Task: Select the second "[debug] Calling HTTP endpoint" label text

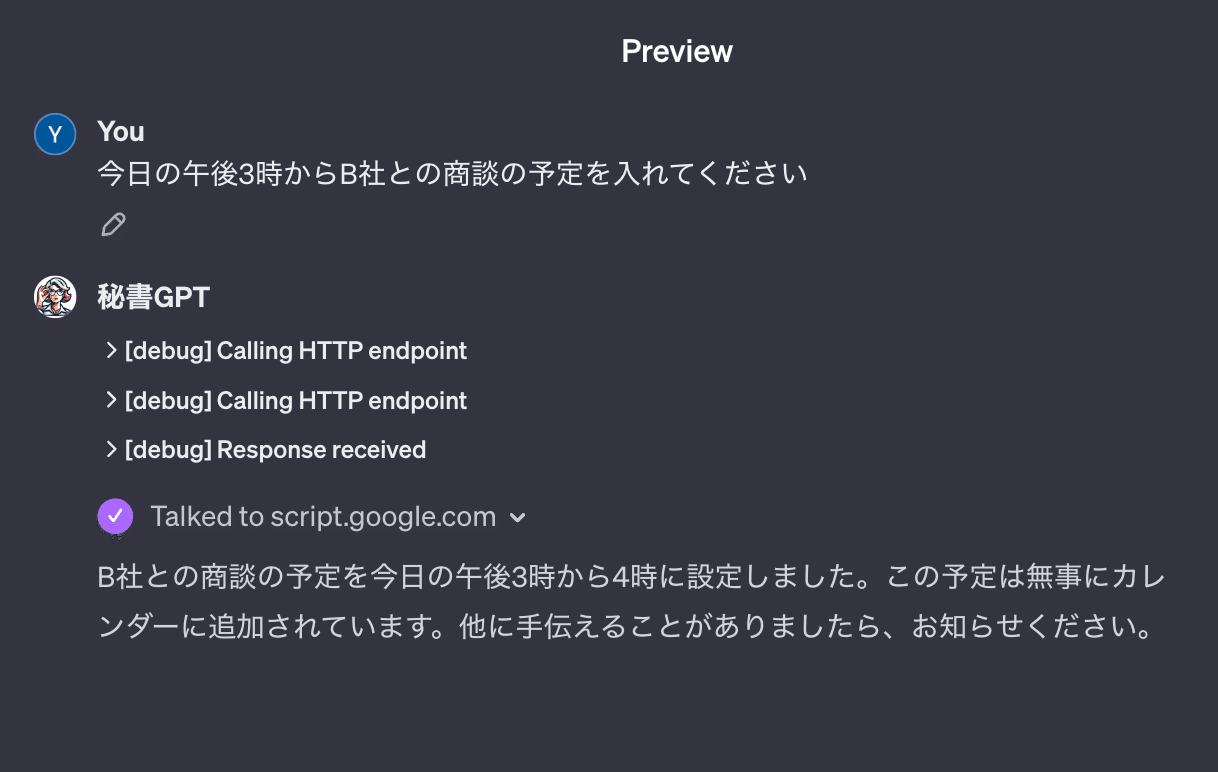Action: click(296, 400)
